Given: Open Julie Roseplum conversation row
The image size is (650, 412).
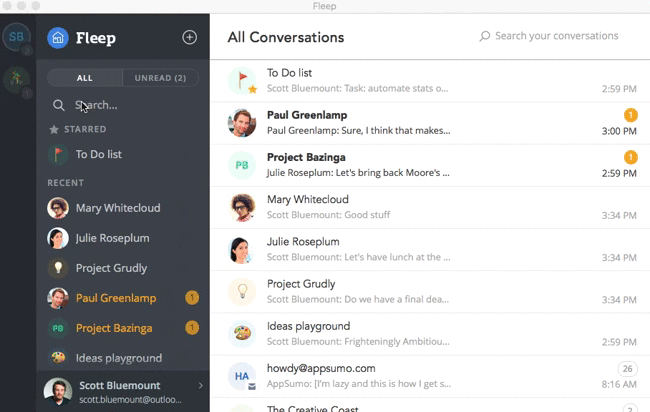Looking at the screenshot, I should click(430, 250).
